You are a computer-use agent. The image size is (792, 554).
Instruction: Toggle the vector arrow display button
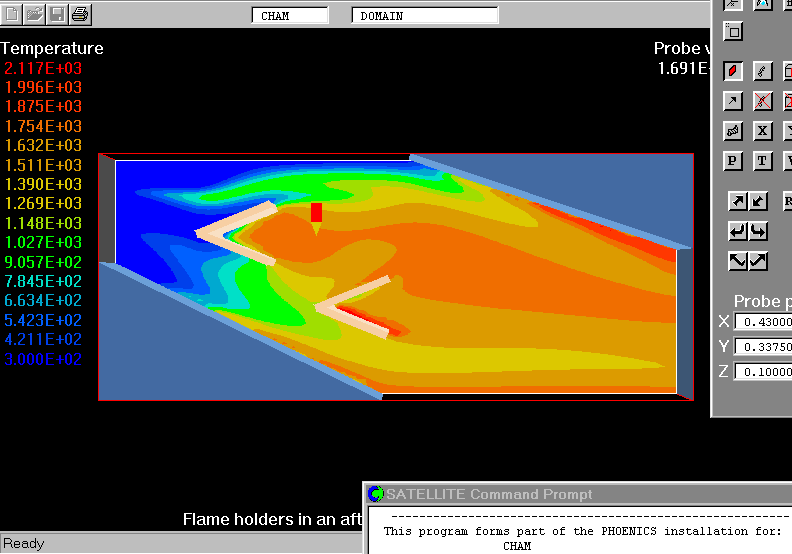pyautogui.click(x=733, y=101)
